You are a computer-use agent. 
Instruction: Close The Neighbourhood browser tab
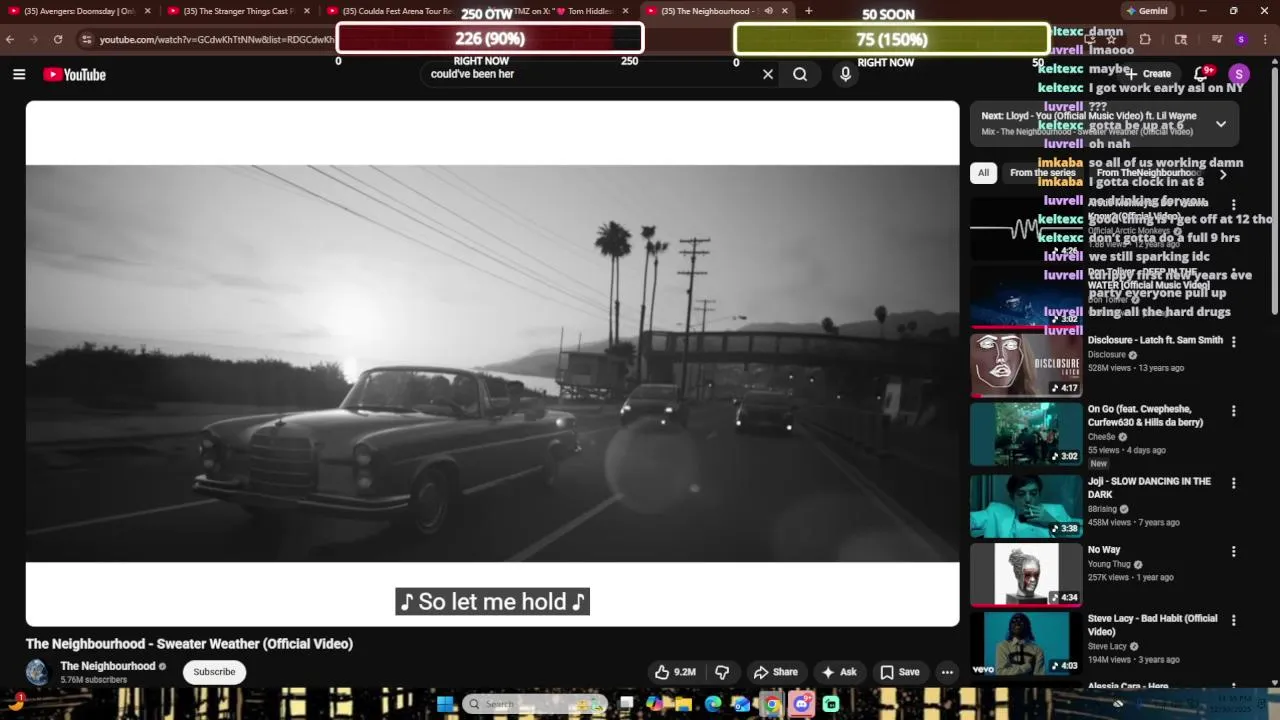[x=784, y=11]
